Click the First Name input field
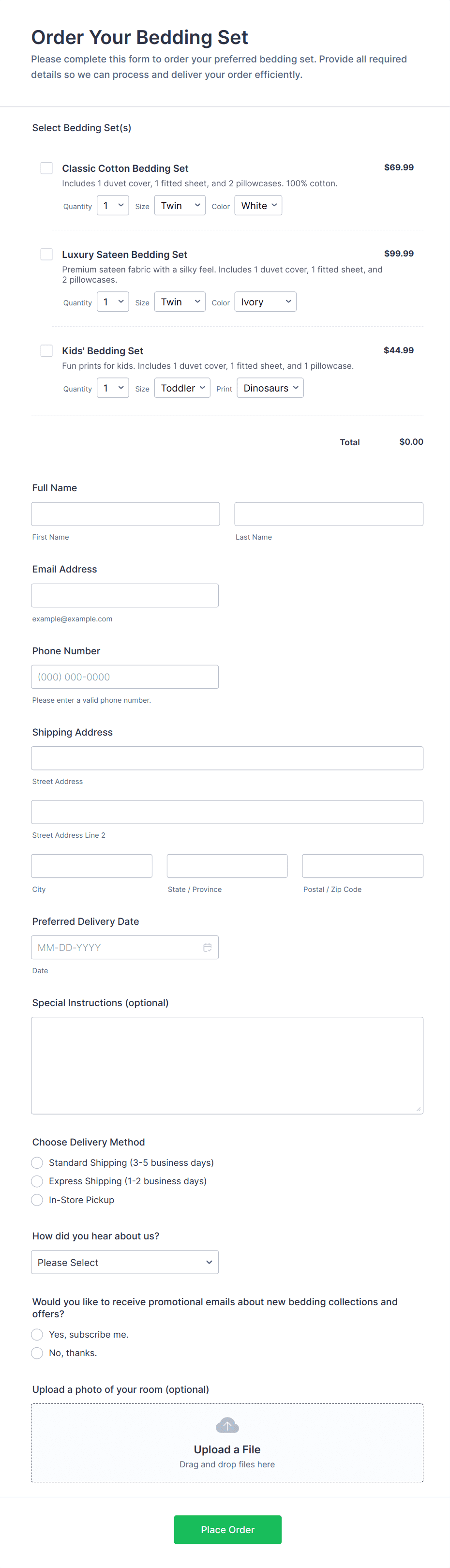Viewport: 450px width, 1568px height. 125,514
